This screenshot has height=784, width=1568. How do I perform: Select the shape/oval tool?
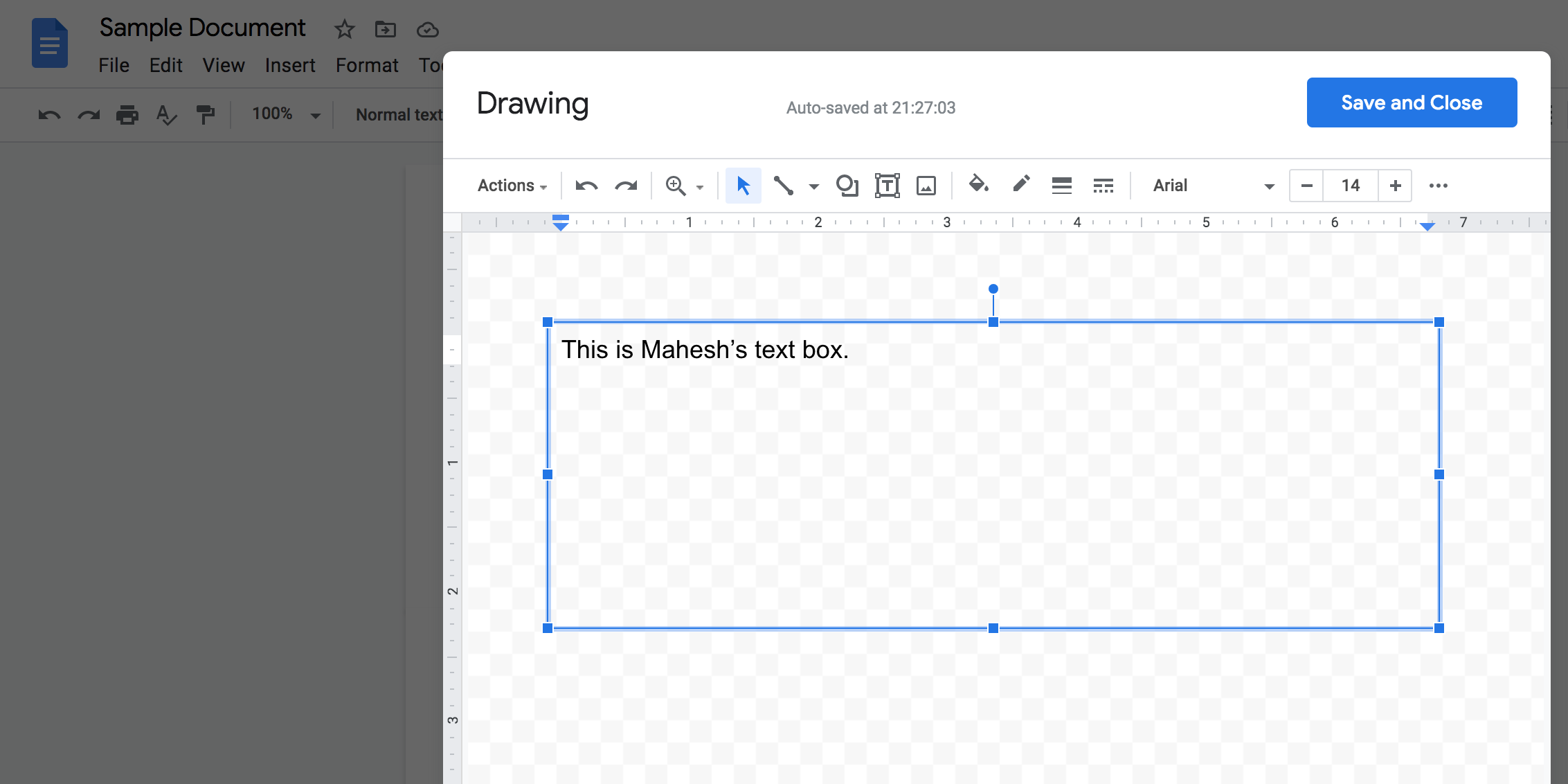click(x=847, y=185)
